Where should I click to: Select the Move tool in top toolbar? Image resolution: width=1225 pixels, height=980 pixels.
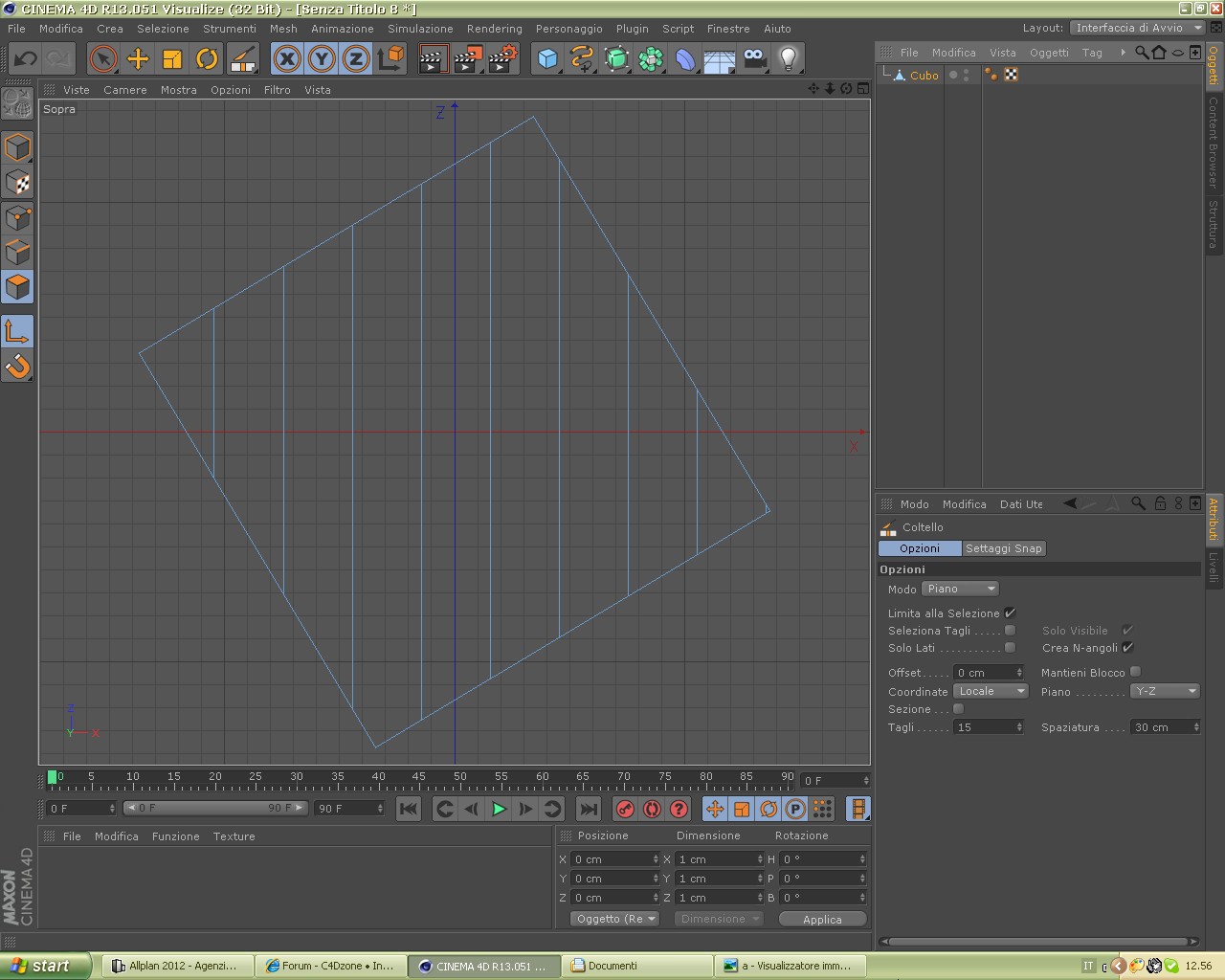pyautogui.click(x=138, y=59)
